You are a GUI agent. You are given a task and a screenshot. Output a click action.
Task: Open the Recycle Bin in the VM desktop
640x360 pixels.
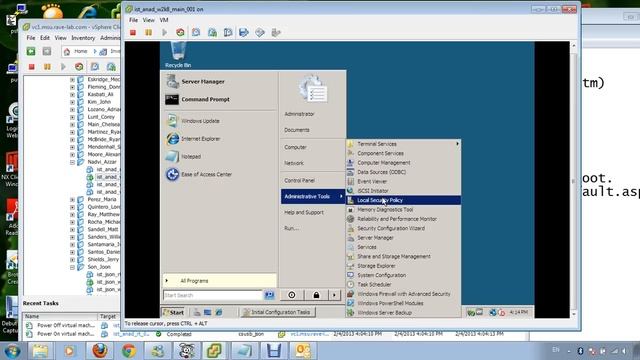tap(178, 54)
